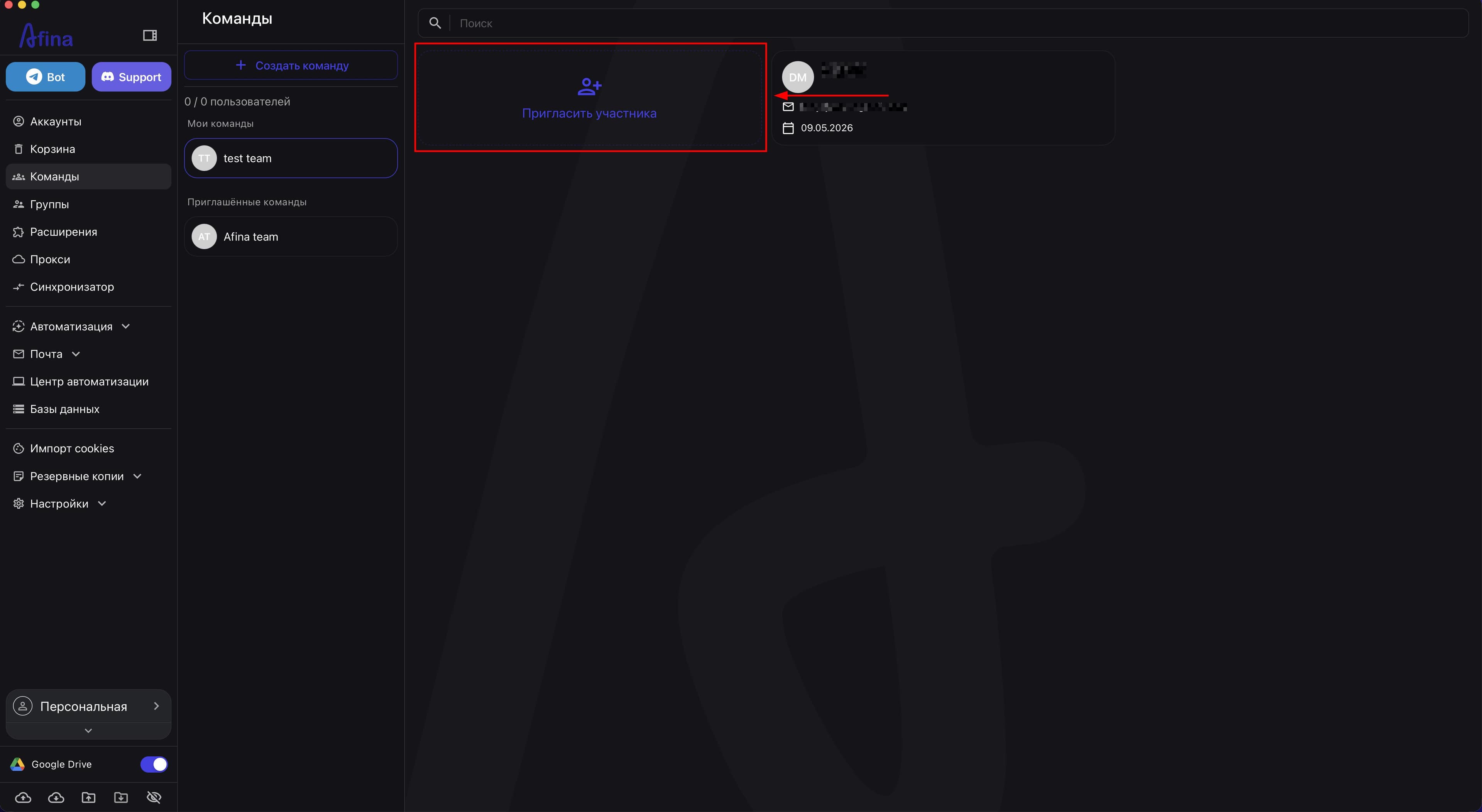Viewport: 1482px width, 812px height.
Task: Open Аккаунты in the sidebar
Action: 89,122
